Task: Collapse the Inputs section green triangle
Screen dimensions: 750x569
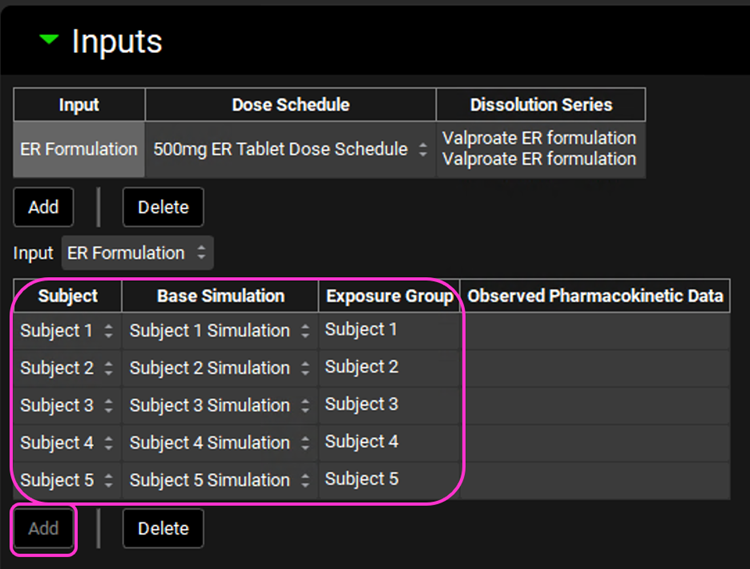Action: (x=48, y=41)
